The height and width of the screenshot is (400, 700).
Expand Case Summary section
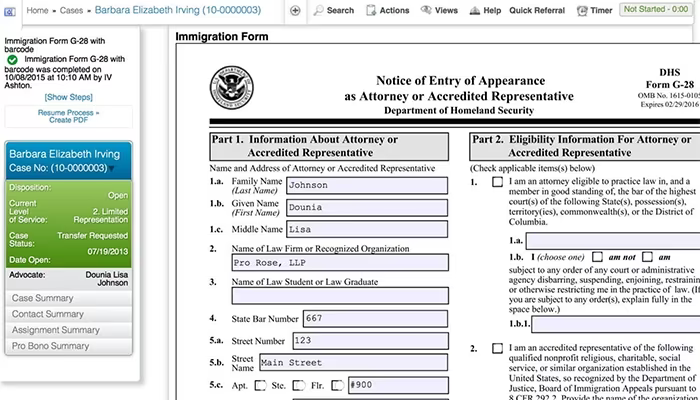tap(69, 298)
